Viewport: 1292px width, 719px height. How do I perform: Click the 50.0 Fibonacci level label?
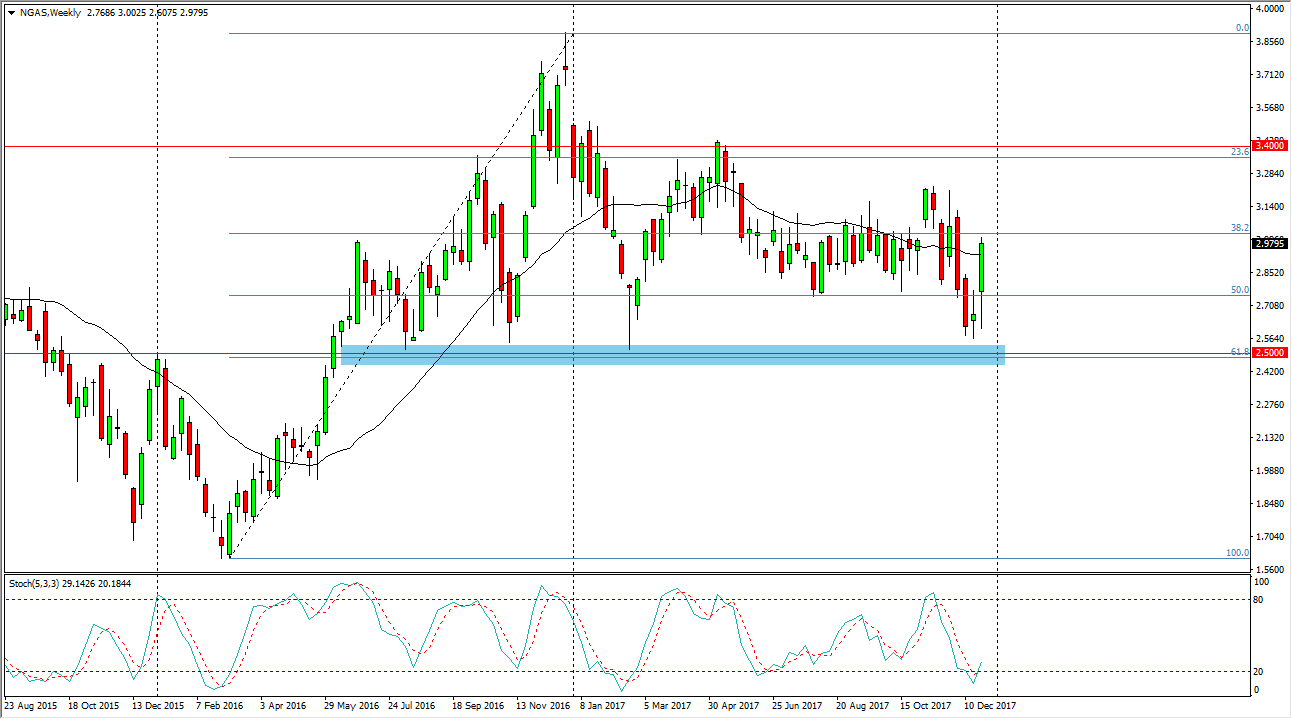pyautogui.click(x=1239, y=290)
